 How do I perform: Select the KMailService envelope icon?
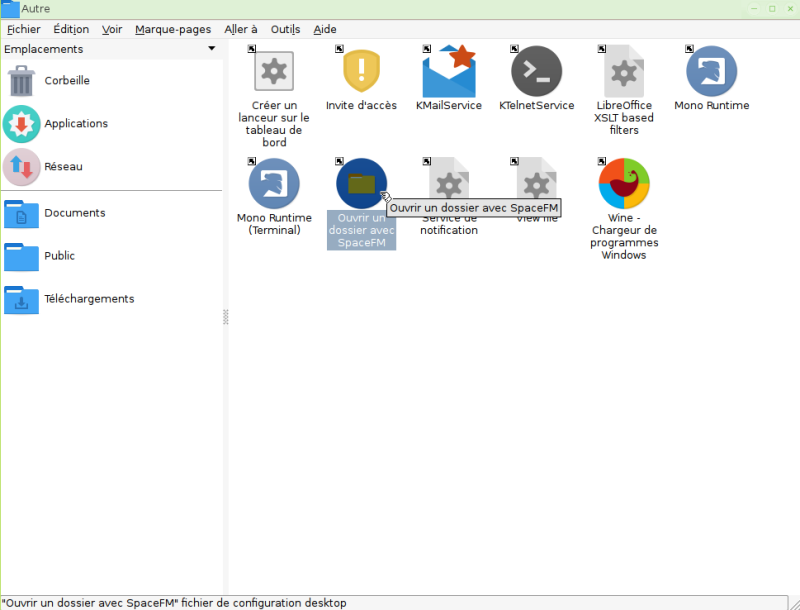(449, 71)
